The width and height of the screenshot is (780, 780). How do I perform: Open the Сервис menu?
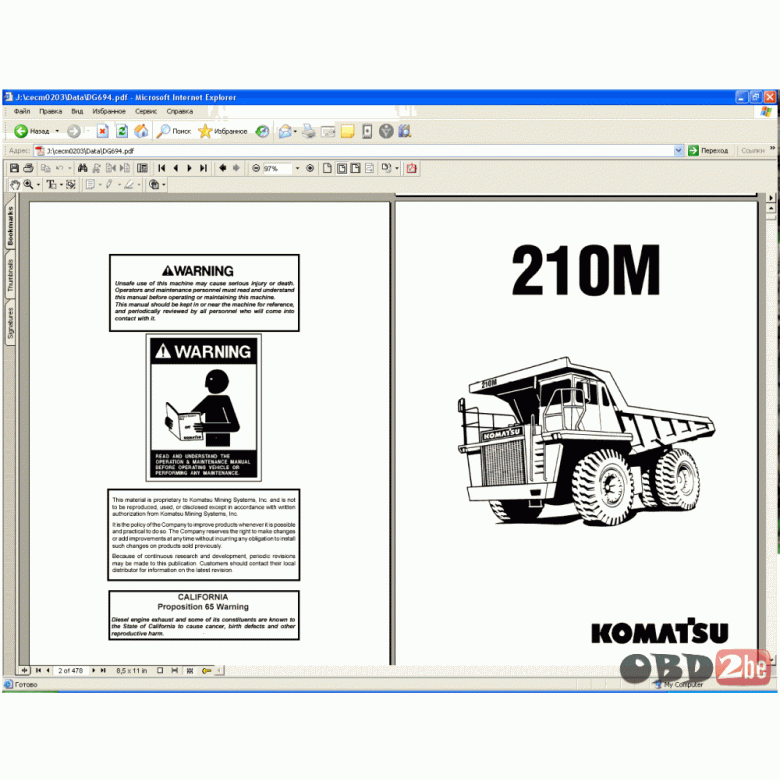[x=146, y=111]
